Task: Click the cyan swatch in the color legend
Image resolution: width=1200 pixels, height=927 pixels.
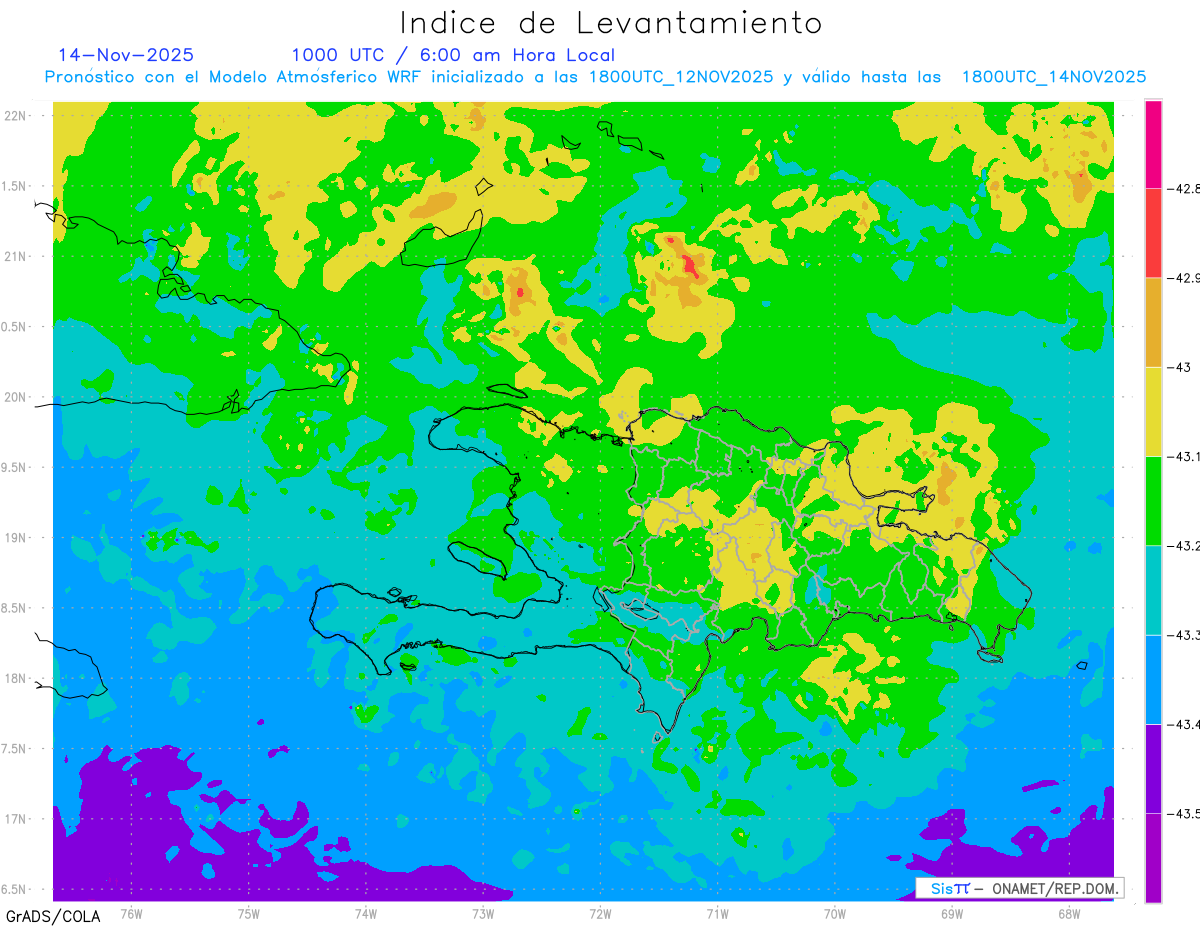Action: 1153,590
